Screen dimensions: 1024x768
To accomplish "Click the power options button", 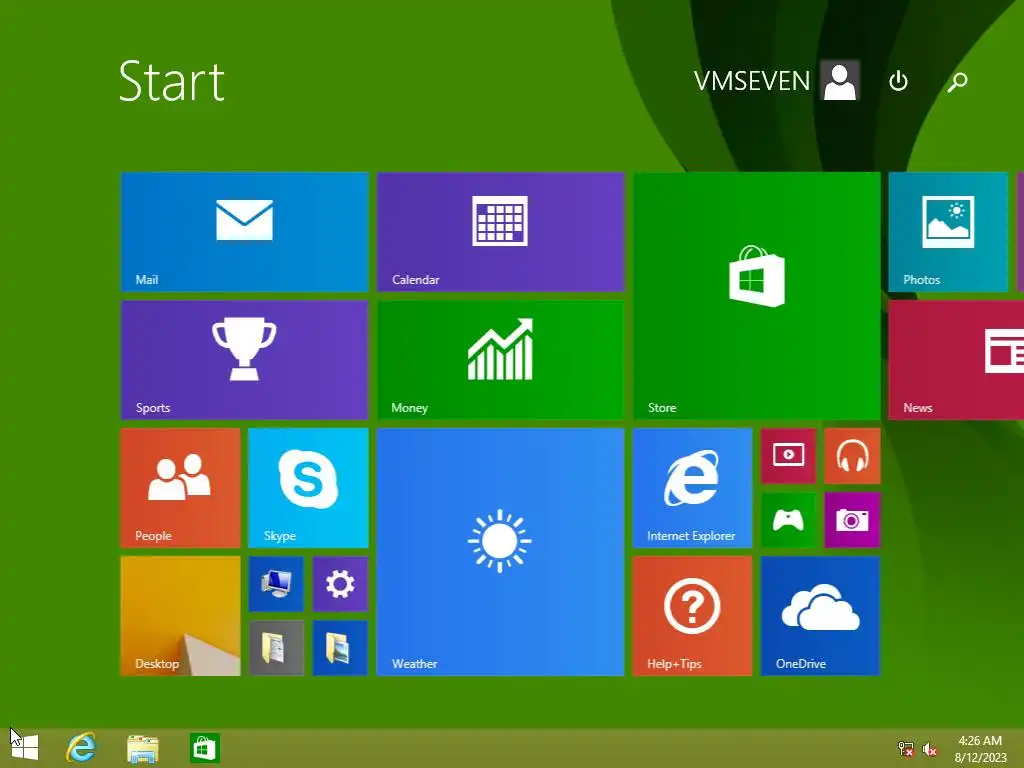I will [x=899, y=81].
